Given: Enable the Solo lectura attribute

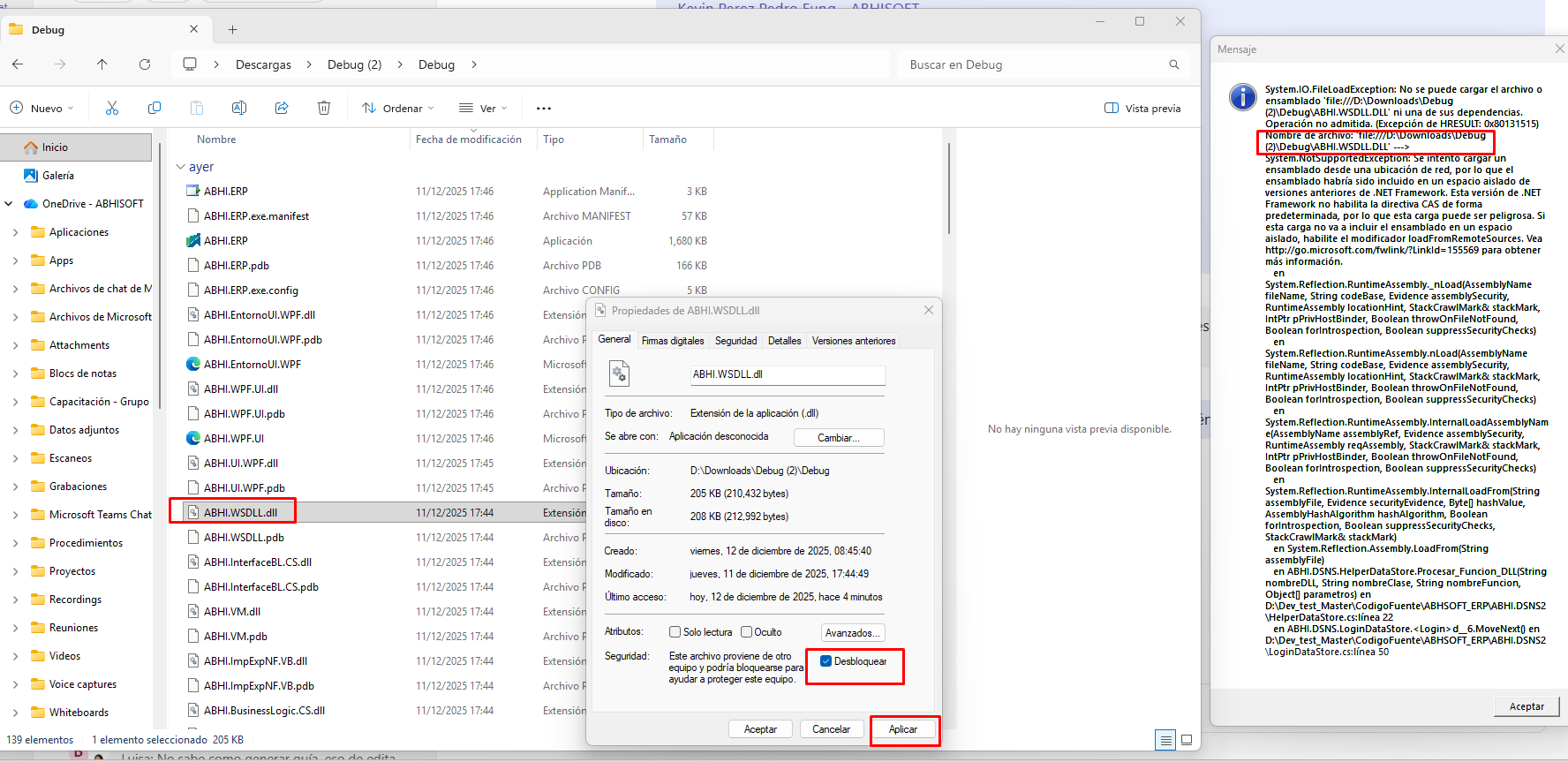Looking at the screenshot, I should click(675, 632).
